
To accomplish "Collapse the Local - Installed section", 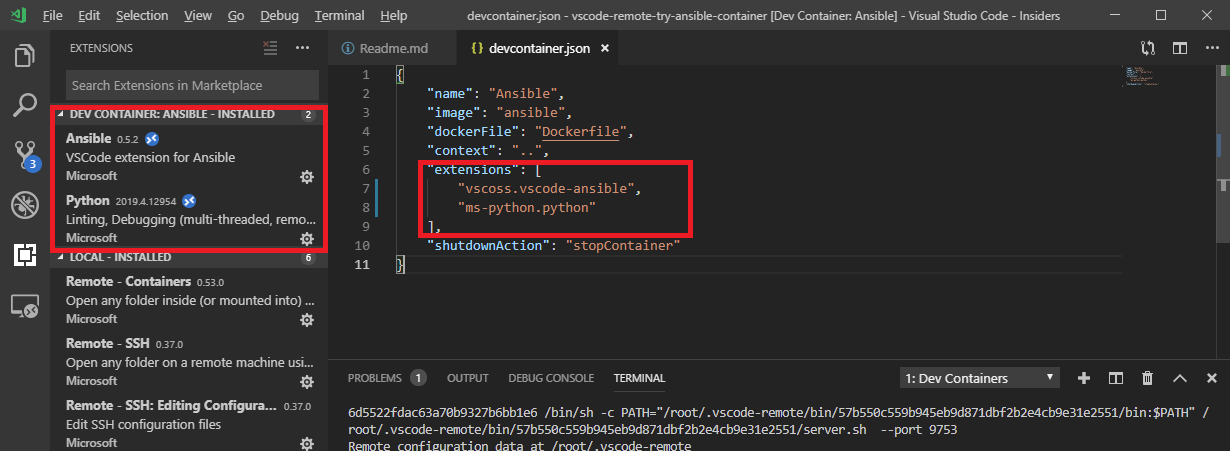I will (x=190, y=257).
